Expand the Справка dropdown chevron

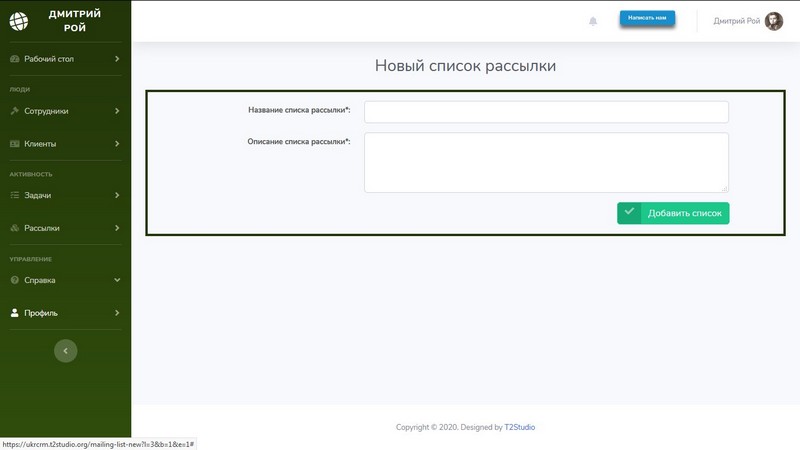tap(117, 281)
